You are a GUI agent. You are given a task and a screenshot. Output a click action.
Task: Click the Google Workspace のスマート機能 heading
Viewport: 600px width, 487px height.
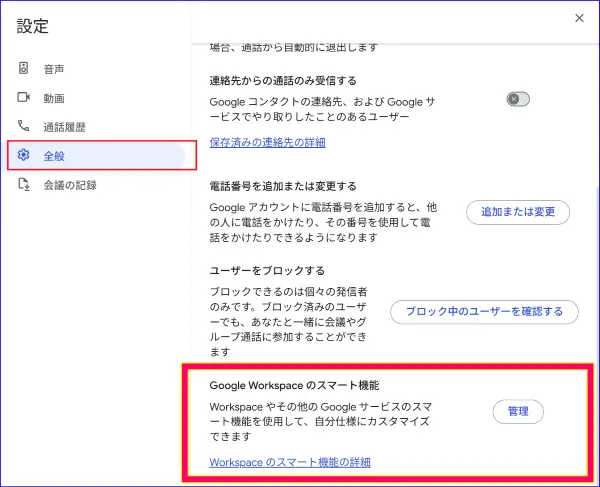(x=294, y=385)
